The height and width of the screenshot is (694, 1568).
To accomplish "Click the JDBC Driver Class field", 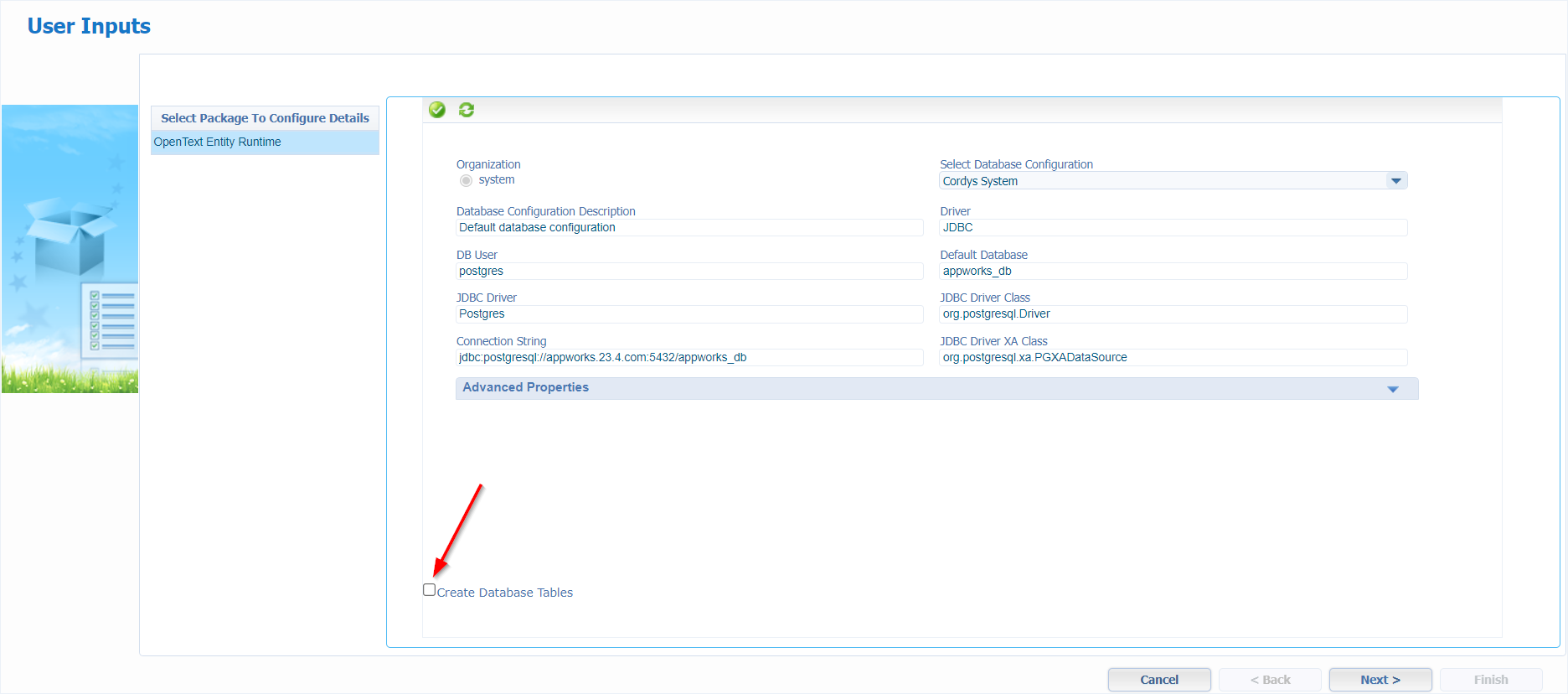I will click(1173, 314).
